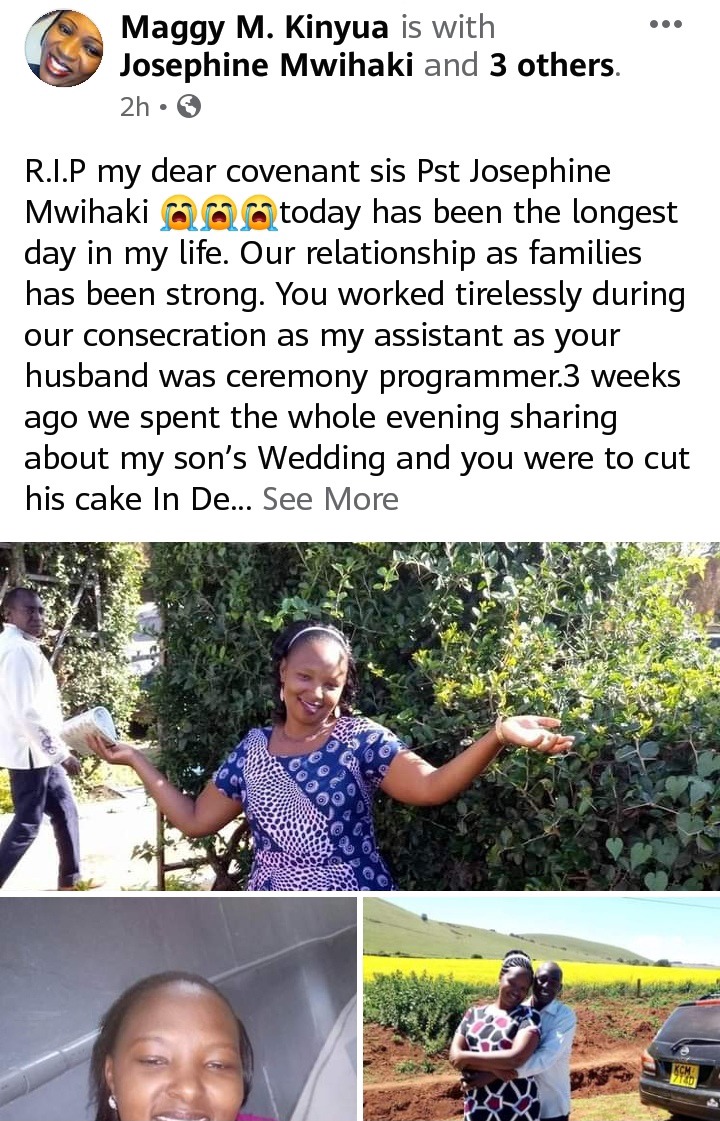The width and height of the screenshot is (720, 1121).
Task: Open large photo of woman in blue dress
Action: pos(360,716)
